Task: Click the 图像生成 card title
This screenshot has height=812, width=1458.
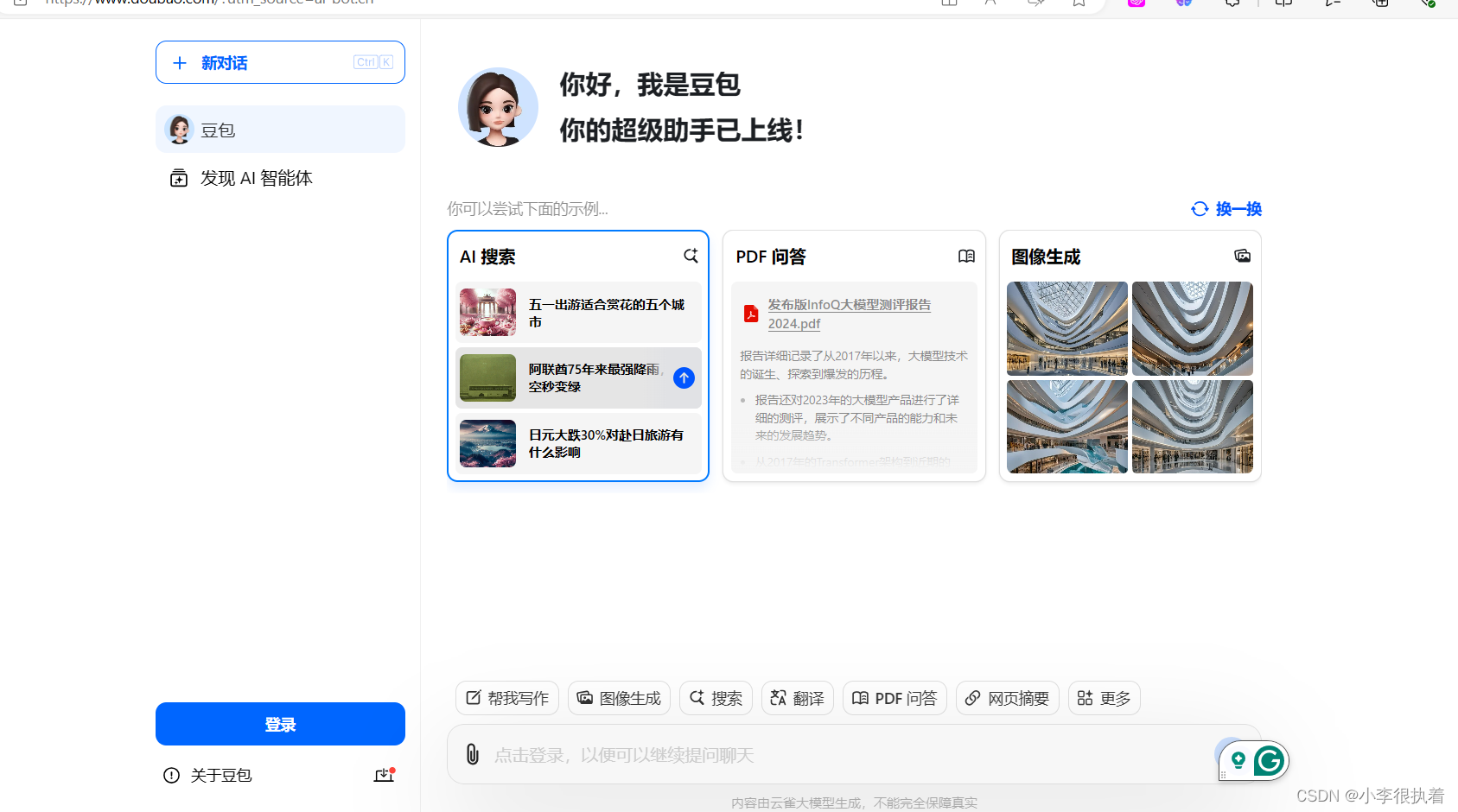Action: 1046,257
